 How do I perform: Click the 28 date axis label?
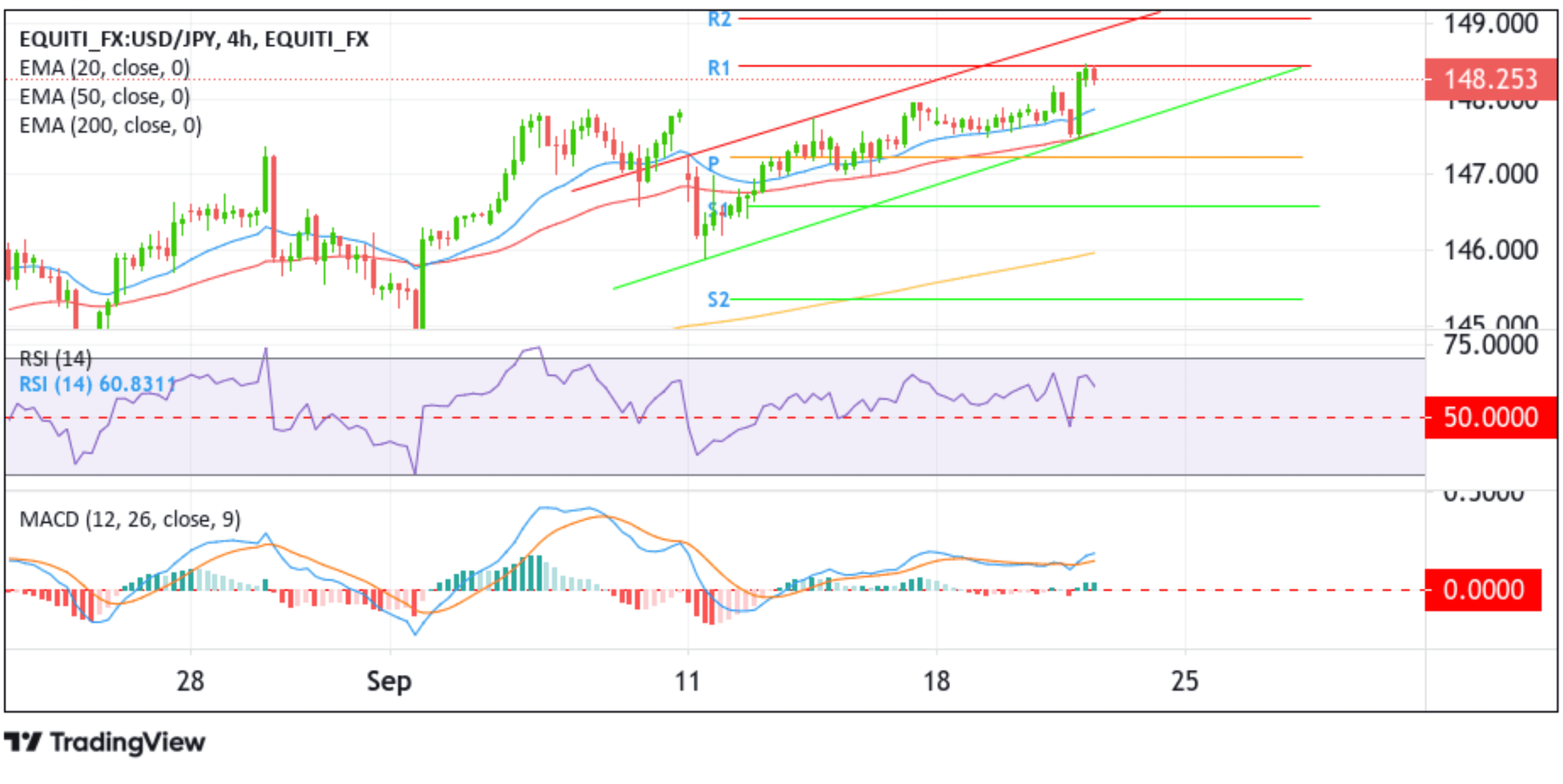[190, 681]
